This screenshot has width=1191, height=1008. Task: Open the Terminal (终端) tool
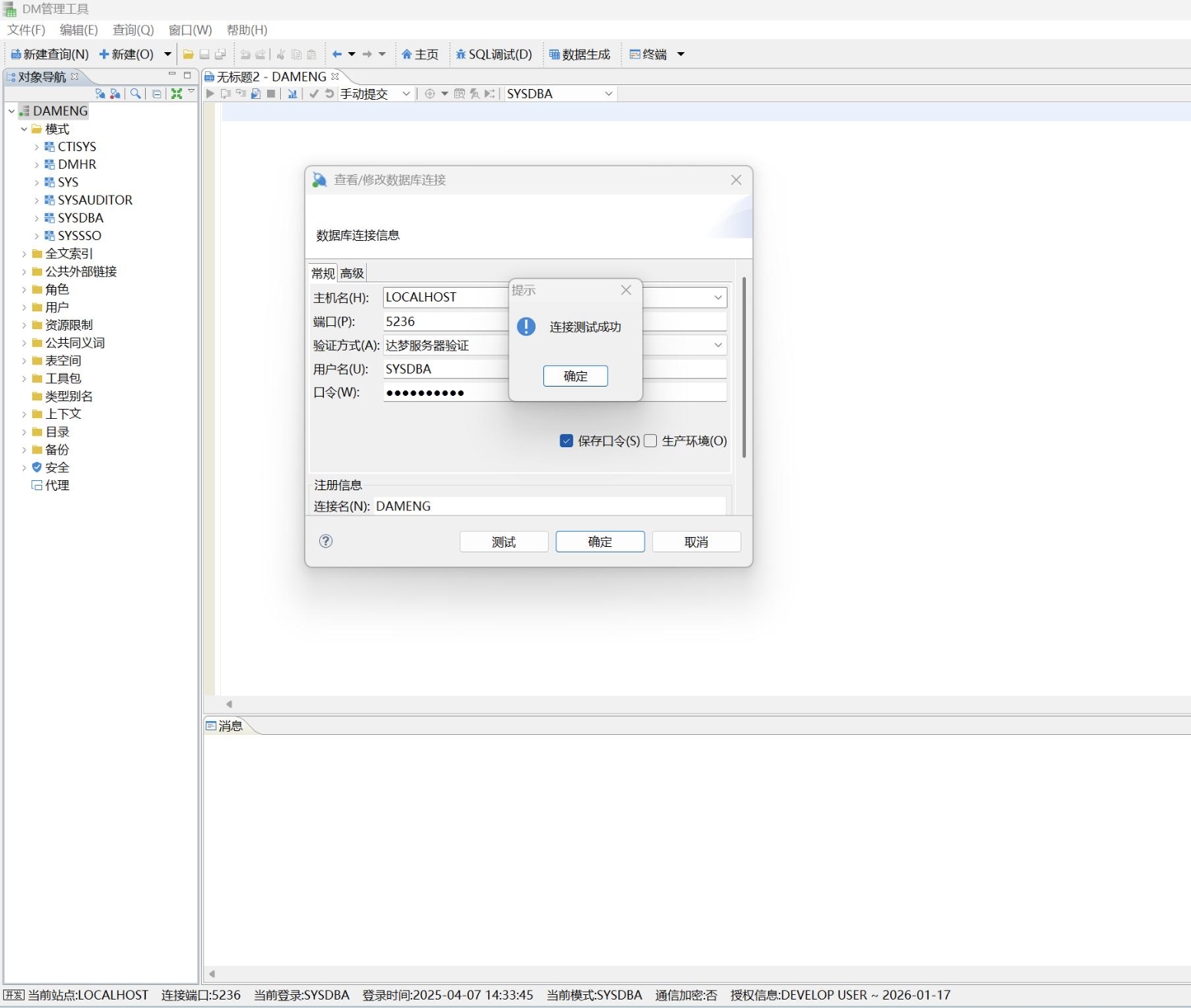coord(648,54)
